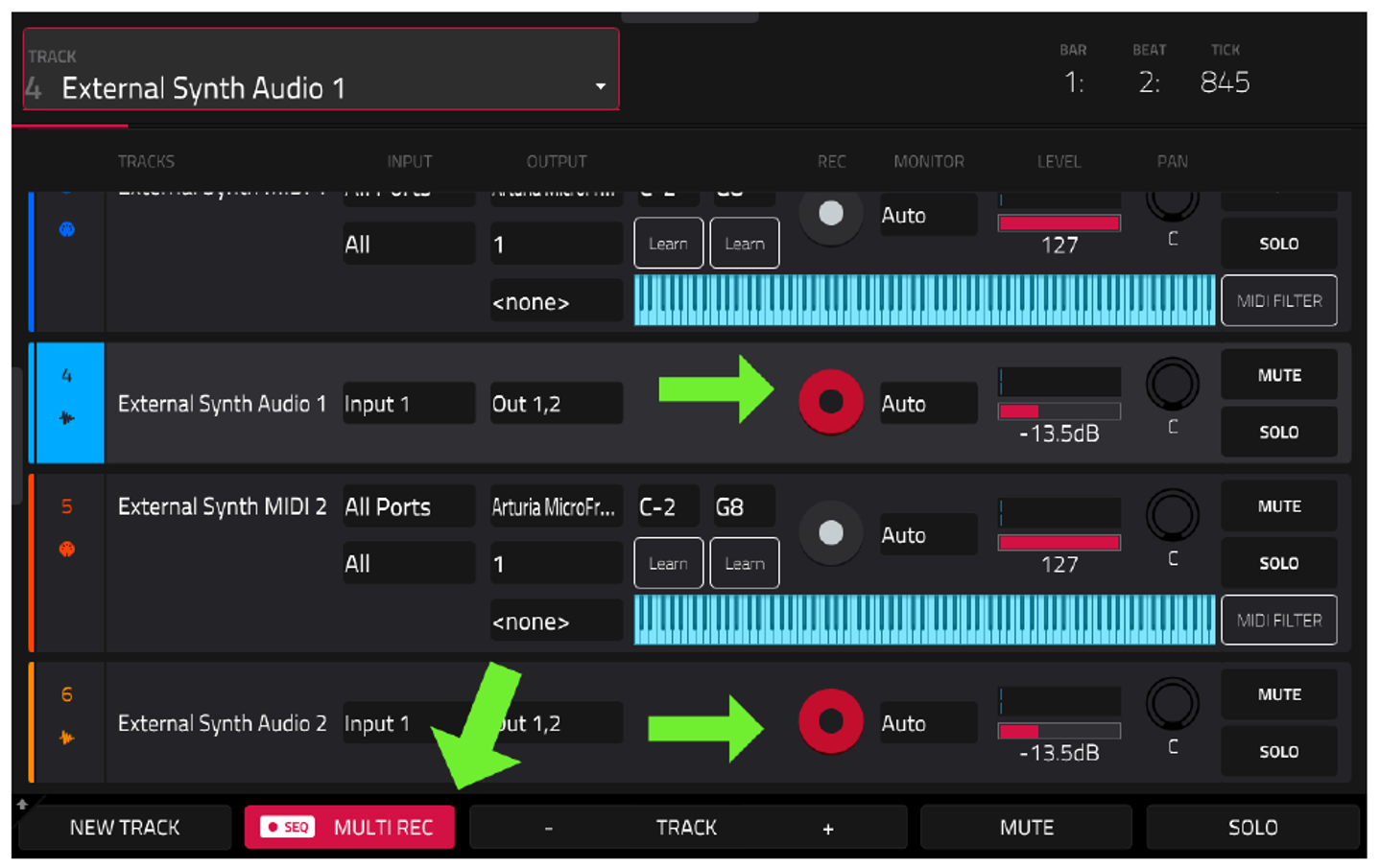
Task: Click the MIDI plug icon on track 5
Action: coord(66,549)
